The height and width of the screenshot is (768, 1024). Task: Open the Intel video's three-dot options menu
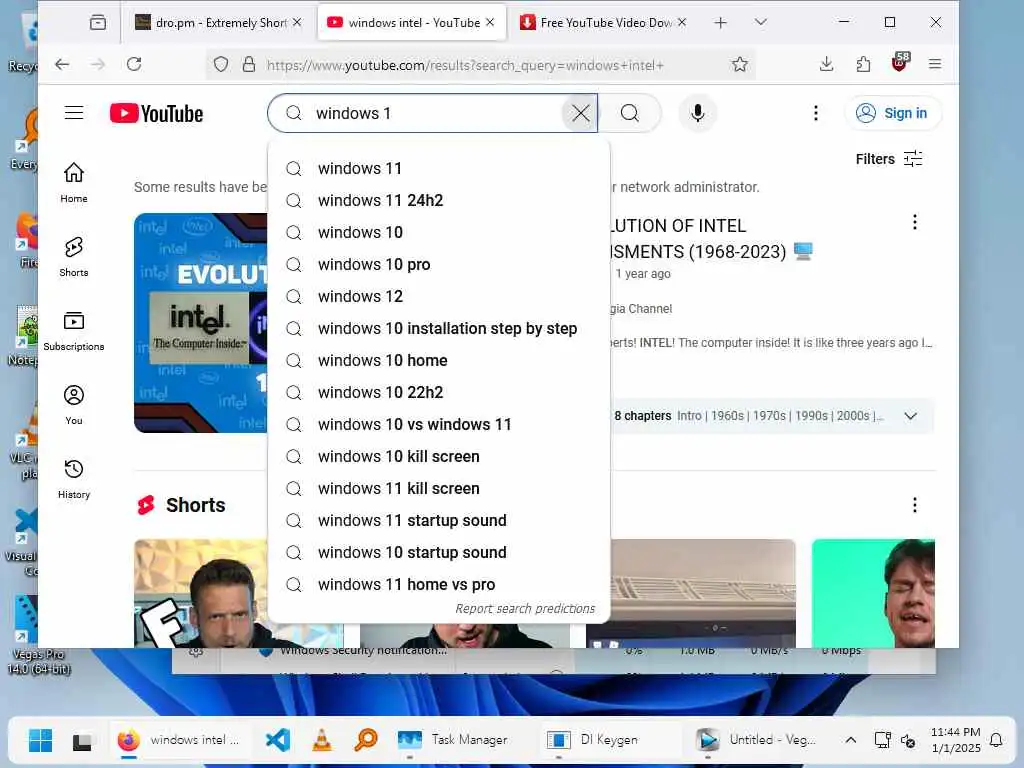tap(914, 222)
